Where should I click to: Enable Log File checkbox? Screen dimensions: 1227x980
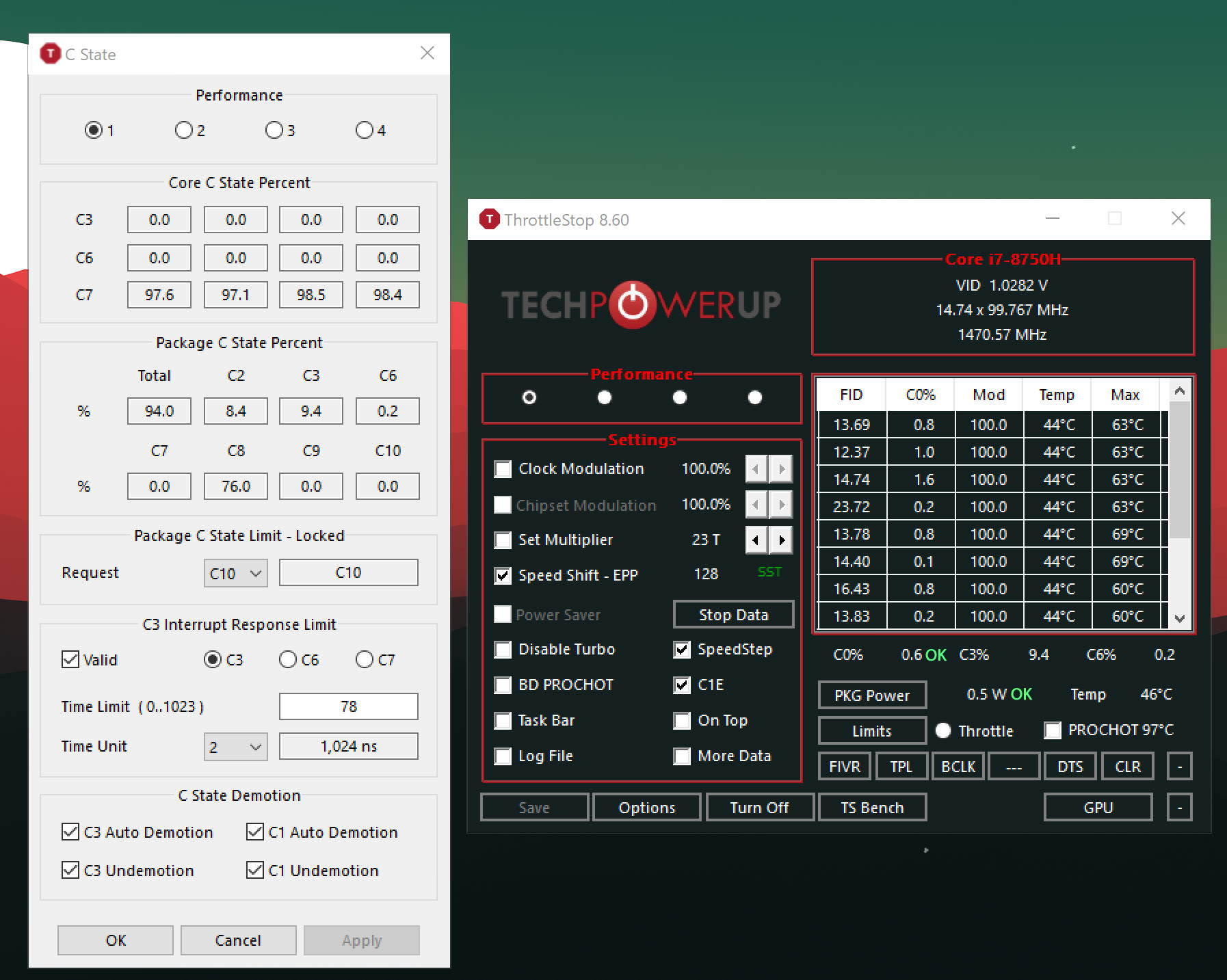tap(503, 756)
